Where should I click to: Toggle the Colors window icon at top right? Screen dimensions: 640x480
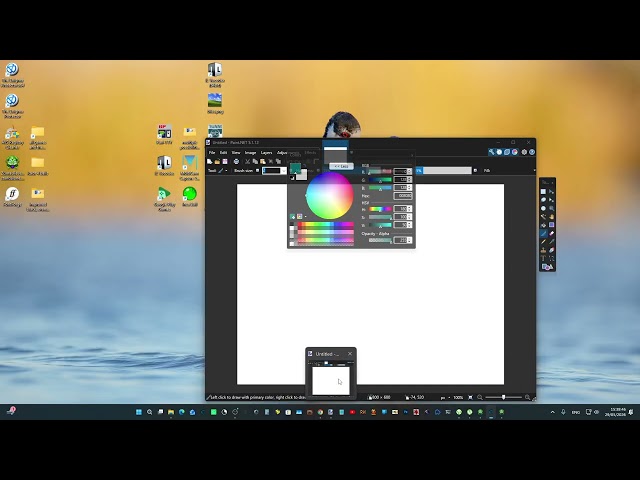coord(515,152)
